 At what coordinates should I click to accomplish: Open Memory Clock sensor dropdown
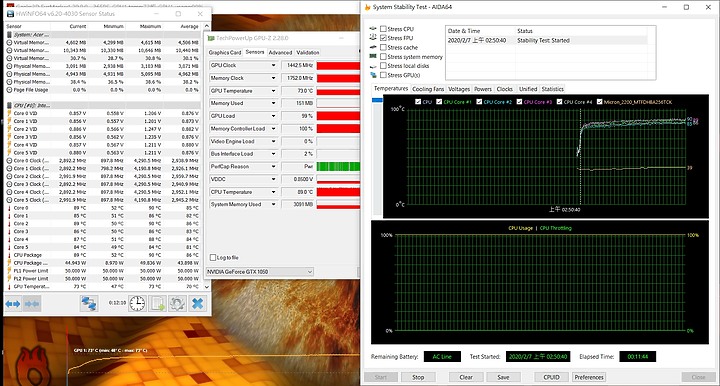[273, 78]
